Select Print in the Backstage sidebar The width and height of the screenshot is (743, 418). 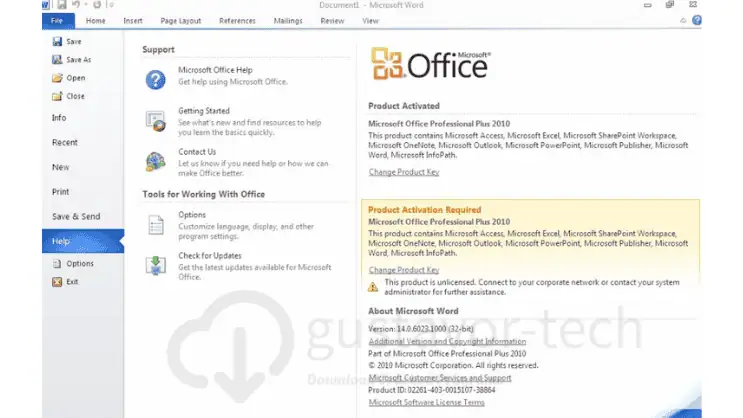[61, 191]
